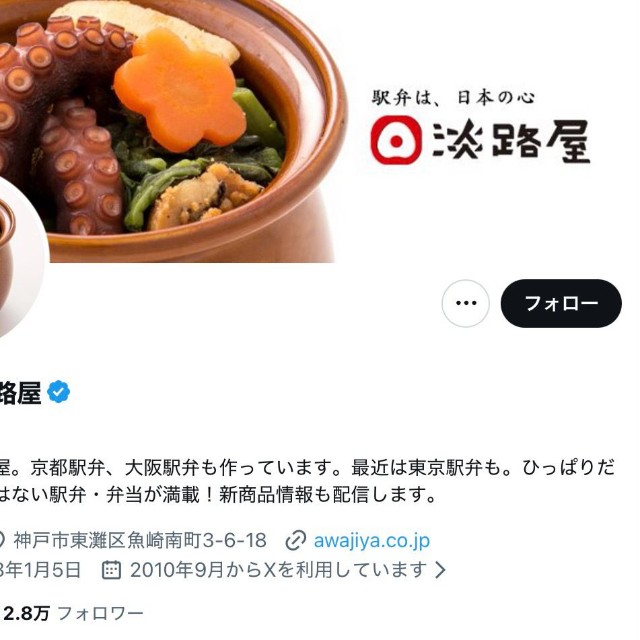Viewport: 640px width, 640px height.
Task: Click the address 神戸市東灘区魚崎南町3-6-18
Action: (x=140, y=540)
